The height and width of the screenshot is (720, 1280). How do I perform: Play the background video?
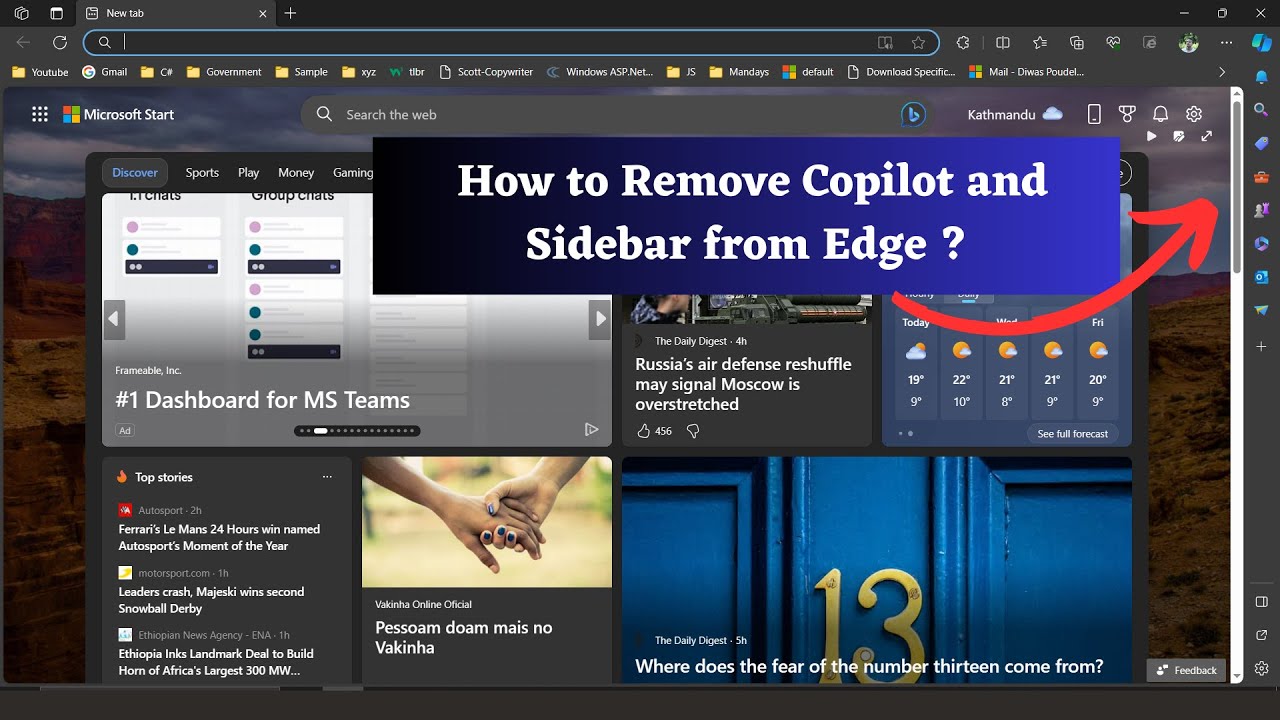[x=1152, y=136]
